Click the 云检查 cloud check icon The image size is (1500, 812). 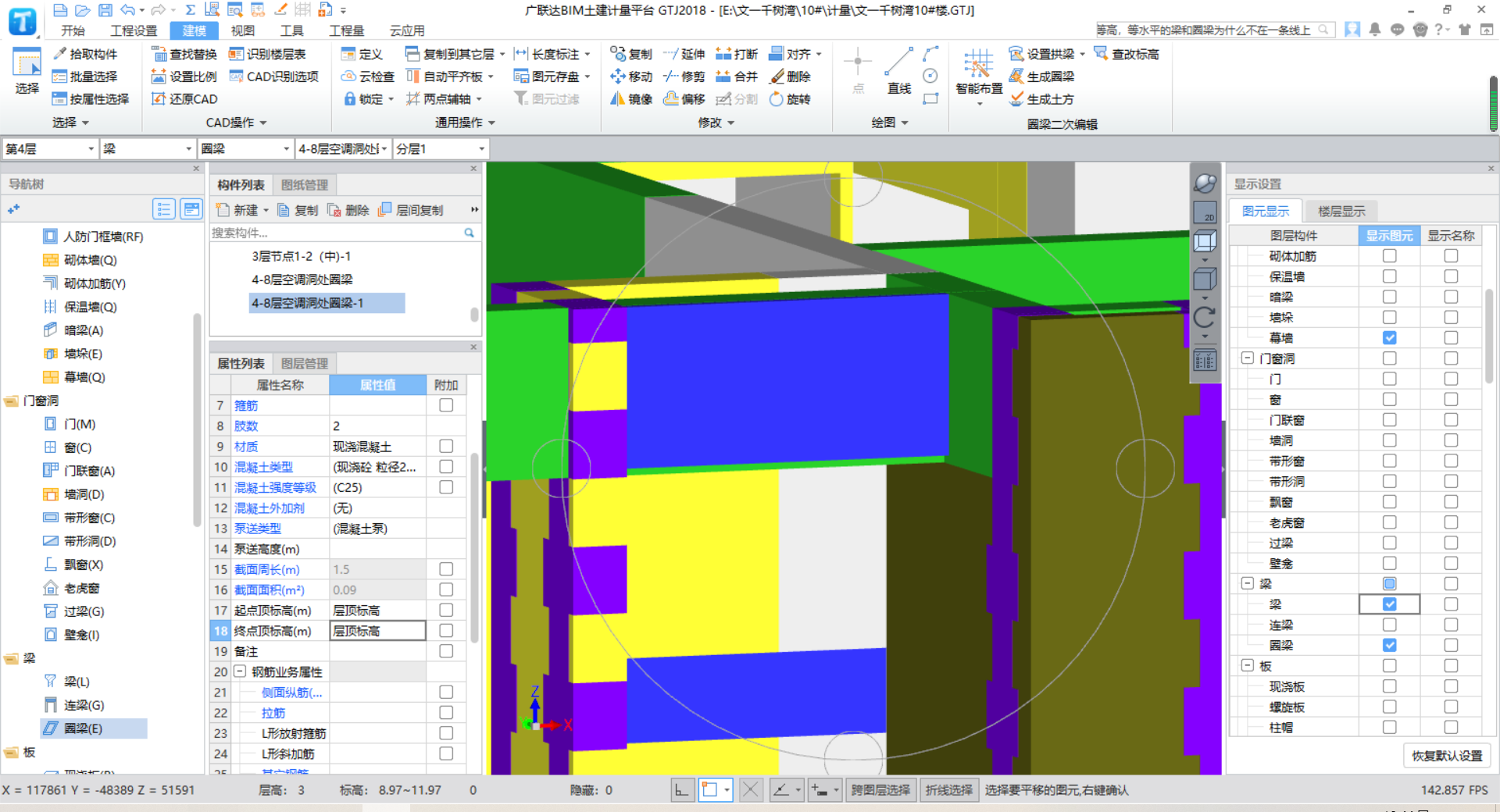[368, 77]
